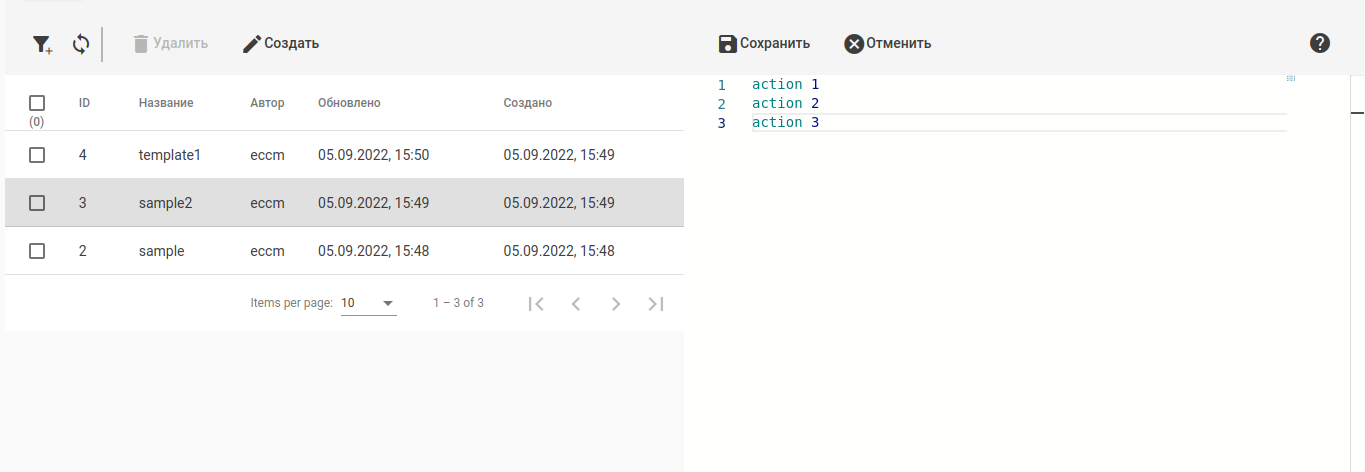Screen dimensions: 1365x472
Task: Click the Создать create button
Action: click(x=281, y=44)
